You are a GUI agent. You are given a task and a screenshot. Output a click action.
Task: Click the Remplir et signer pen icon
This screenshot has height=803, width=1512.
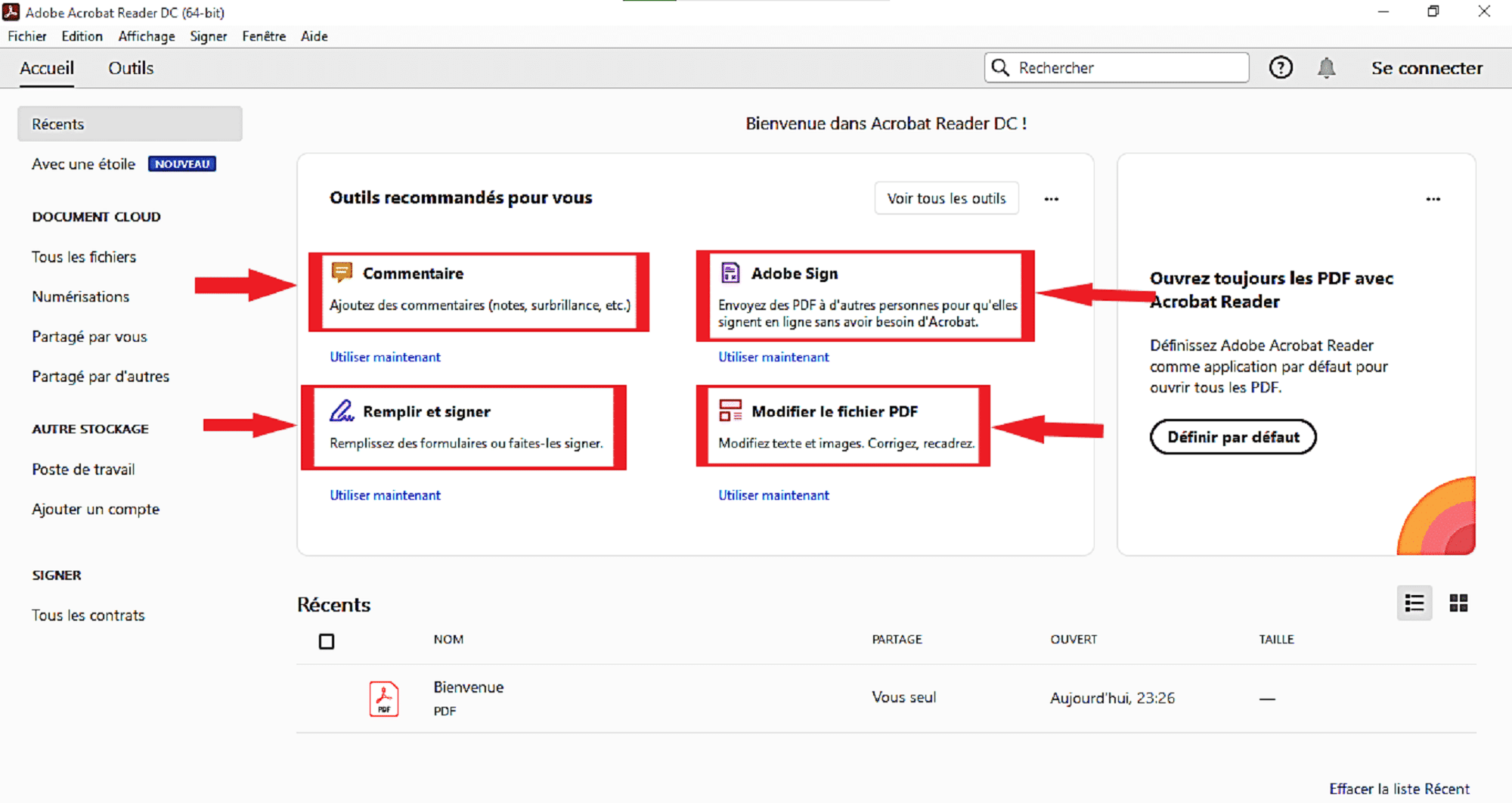click(342, 411)
